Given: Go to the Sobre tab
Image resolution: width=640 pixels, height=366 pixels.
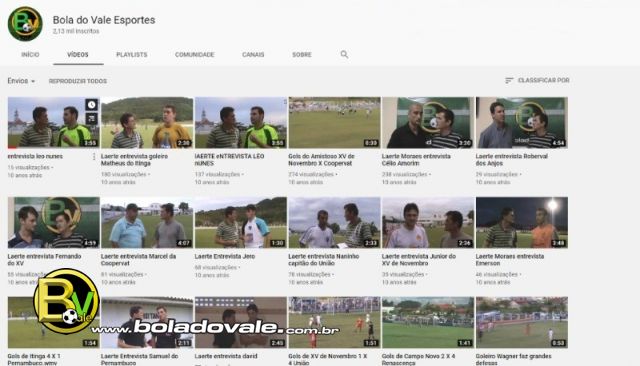Looking at the screenshot, I should 302,55.
